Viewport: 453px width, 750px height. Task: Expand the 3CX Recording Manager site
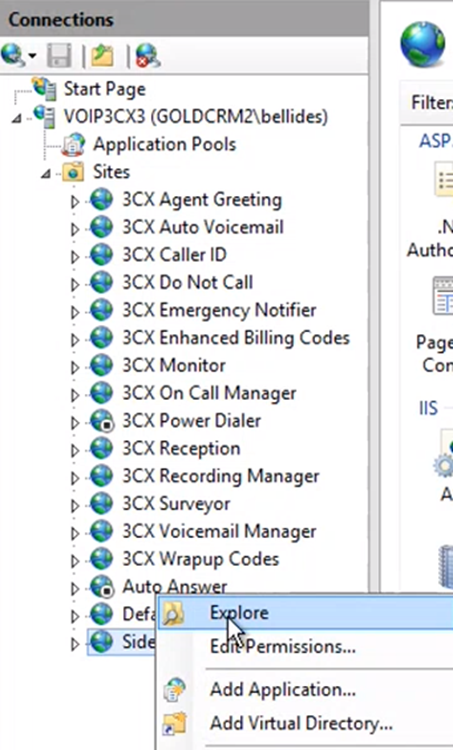coord(75,477)
